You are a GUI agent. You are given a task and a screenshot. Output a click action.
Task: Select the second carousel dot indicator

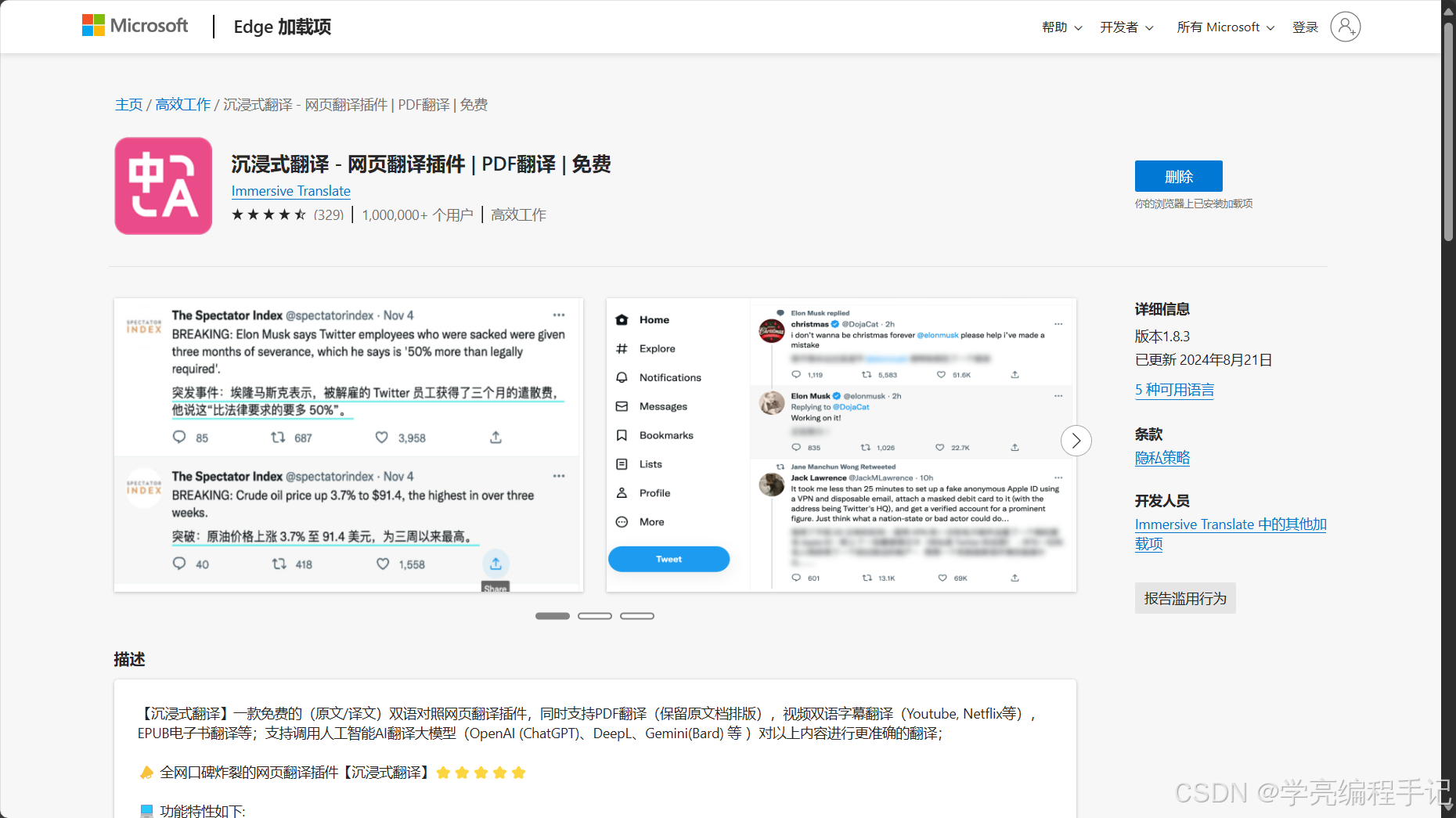click(595, 615)
